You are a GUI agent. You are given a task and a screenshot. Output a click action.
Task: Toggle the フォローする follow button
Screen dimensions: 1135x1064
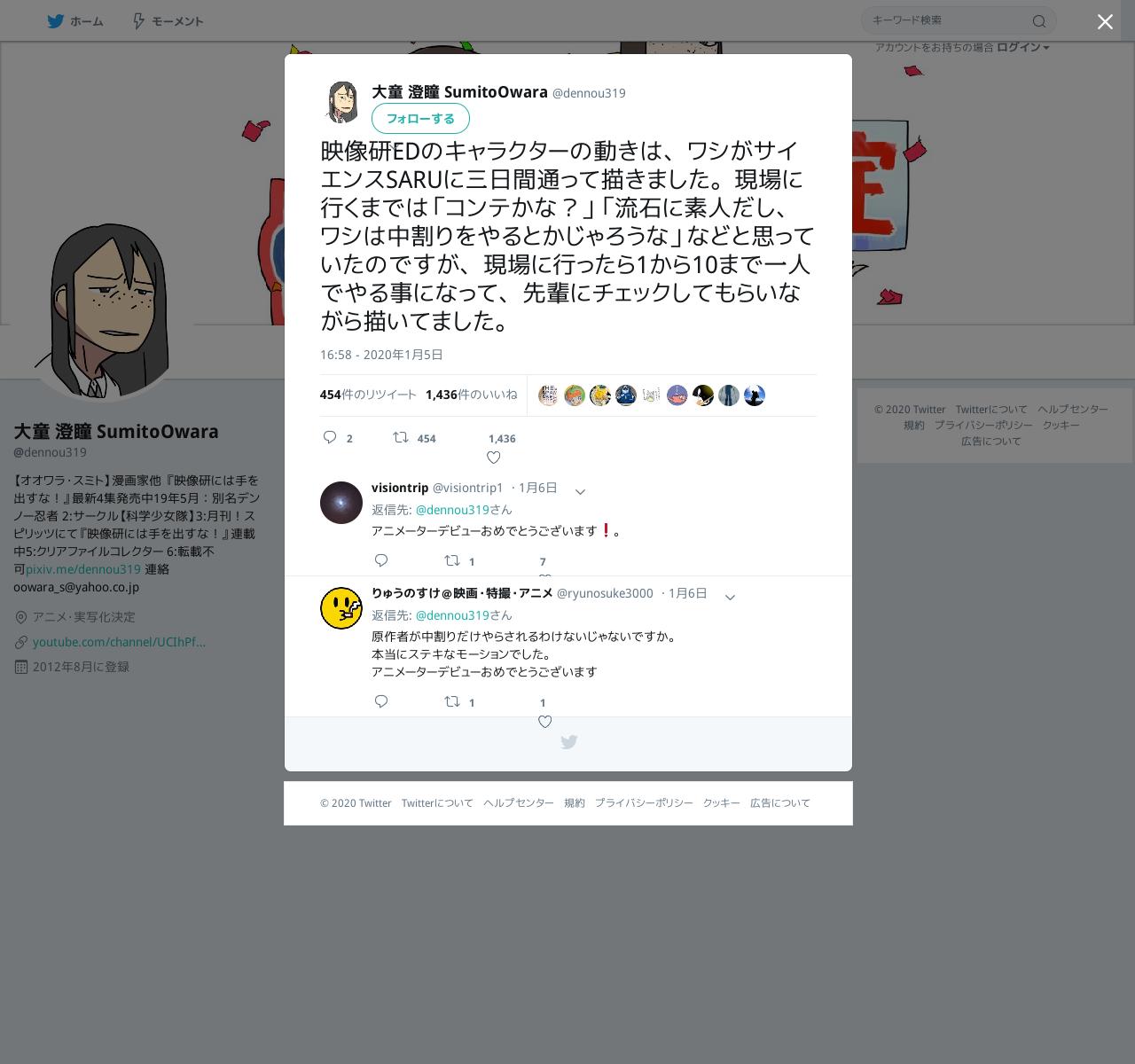point(420,118)
